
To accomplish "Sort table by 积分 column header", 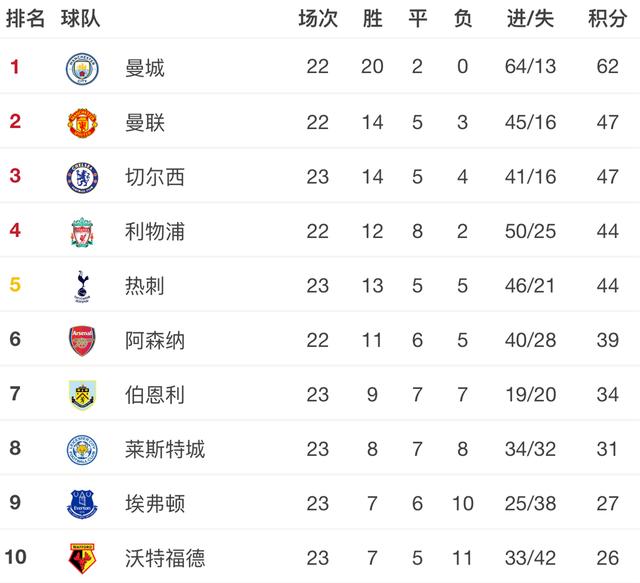I will [606, 18].
